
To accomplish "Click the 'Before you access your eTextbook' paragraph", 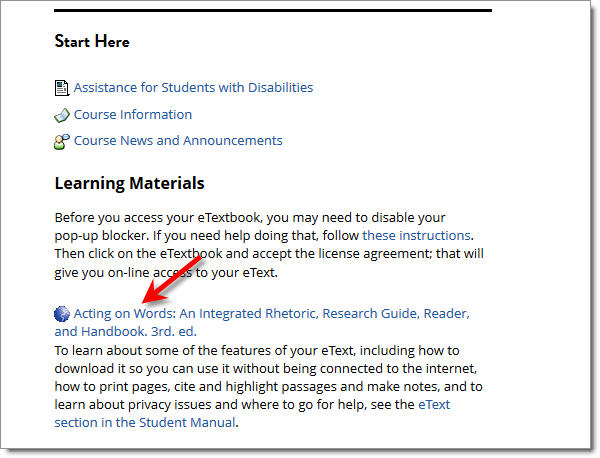I will pyautogui.click(x=269, y=245).
